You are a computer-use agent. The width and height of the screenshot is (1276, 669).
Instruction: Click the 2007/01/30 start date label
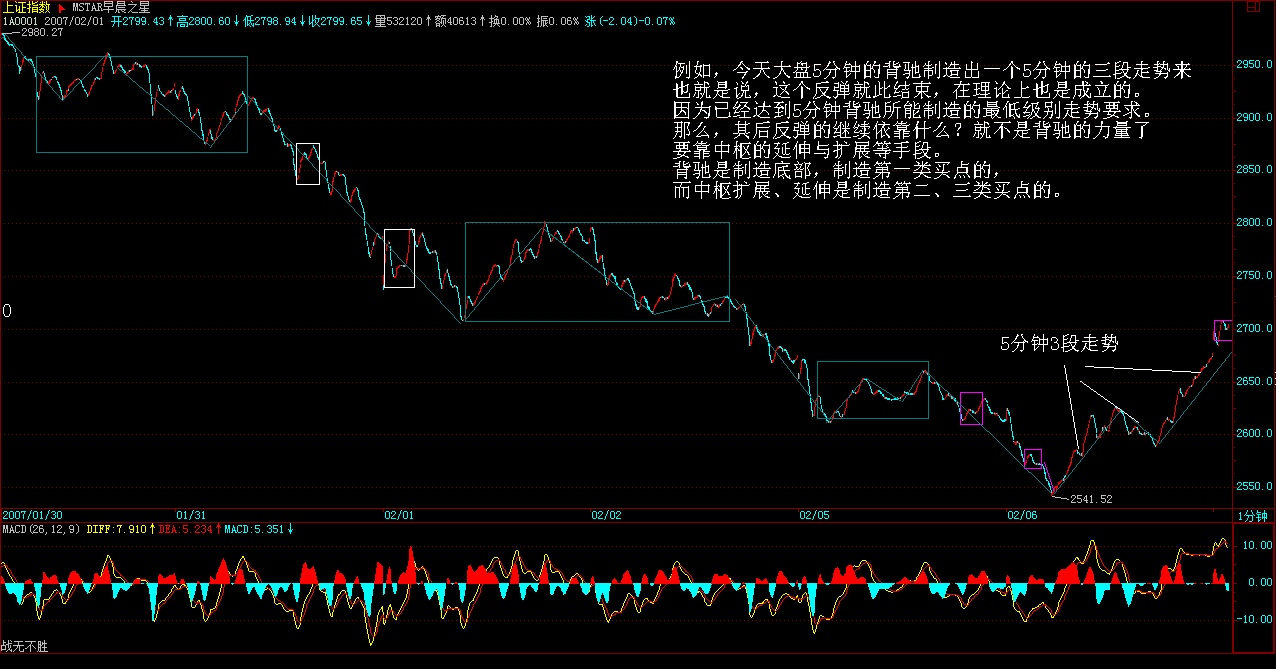point(31,516)
